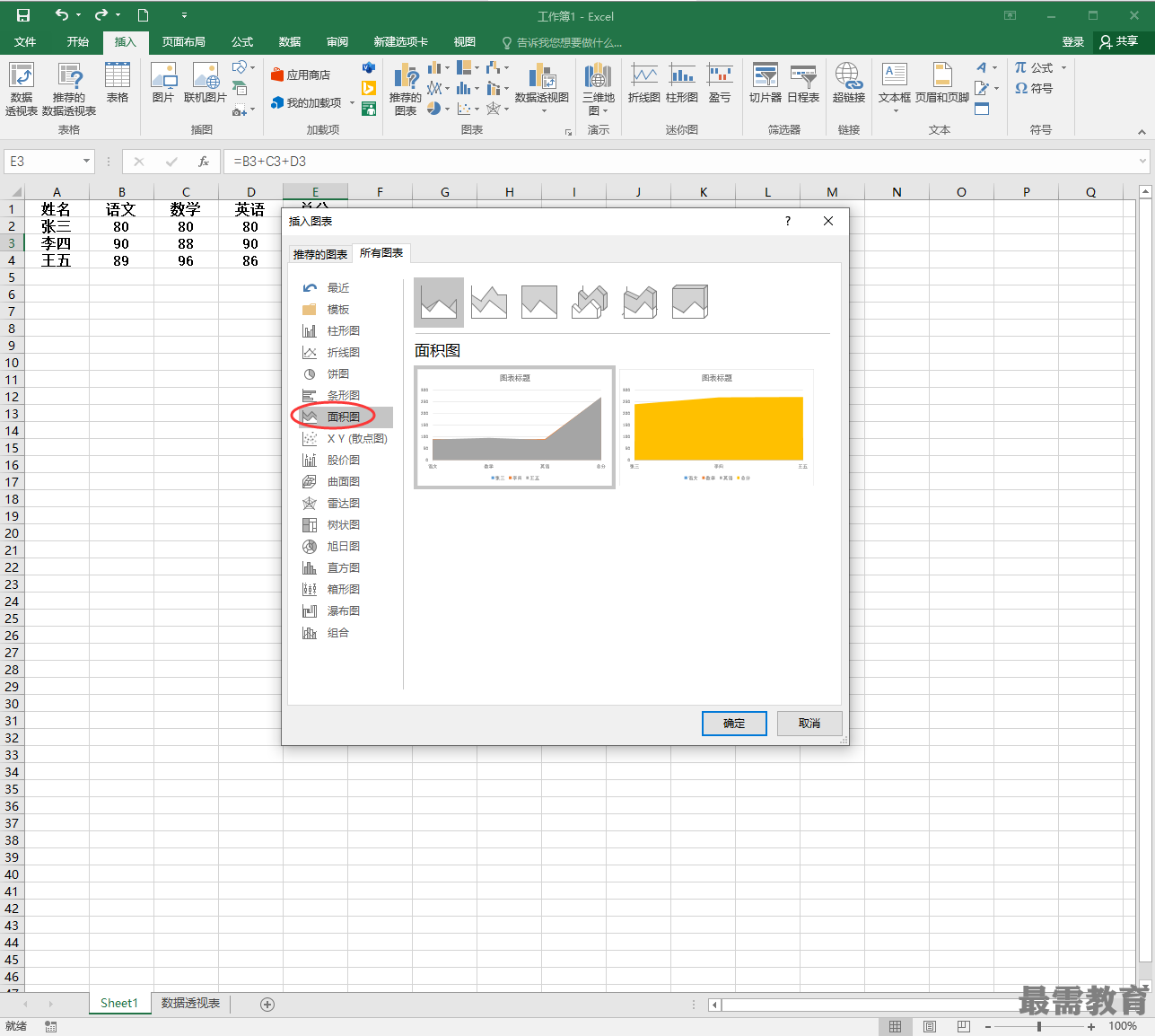
Task: Click the insert function fx button
Action: pyautogui.click(x=204, y=162)
